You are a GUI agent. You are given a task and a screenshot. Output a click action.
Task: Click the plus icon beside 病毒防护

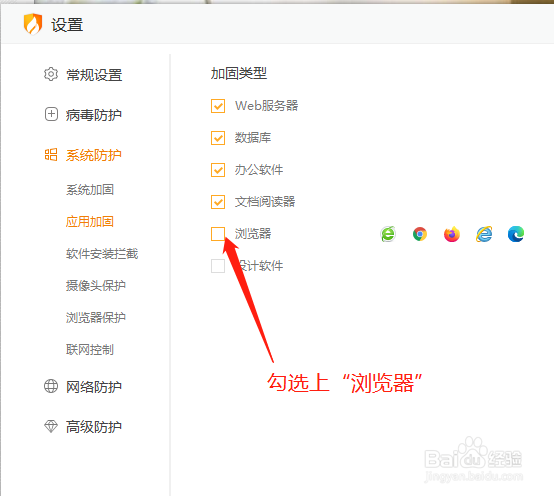tap(51, 114)
